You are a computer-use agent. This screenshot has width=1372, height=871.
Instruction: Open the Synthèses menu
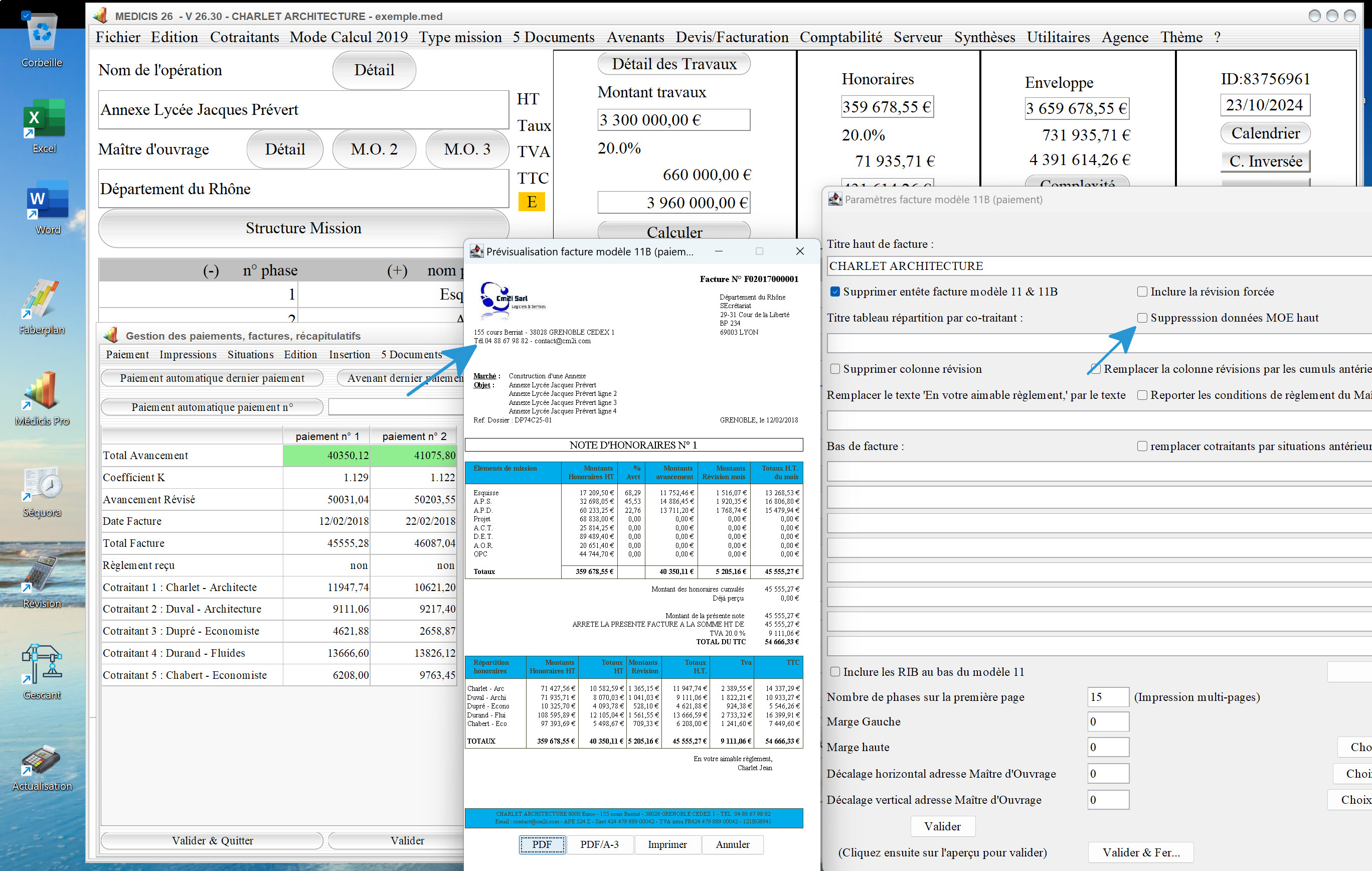[x=984, y=37]
